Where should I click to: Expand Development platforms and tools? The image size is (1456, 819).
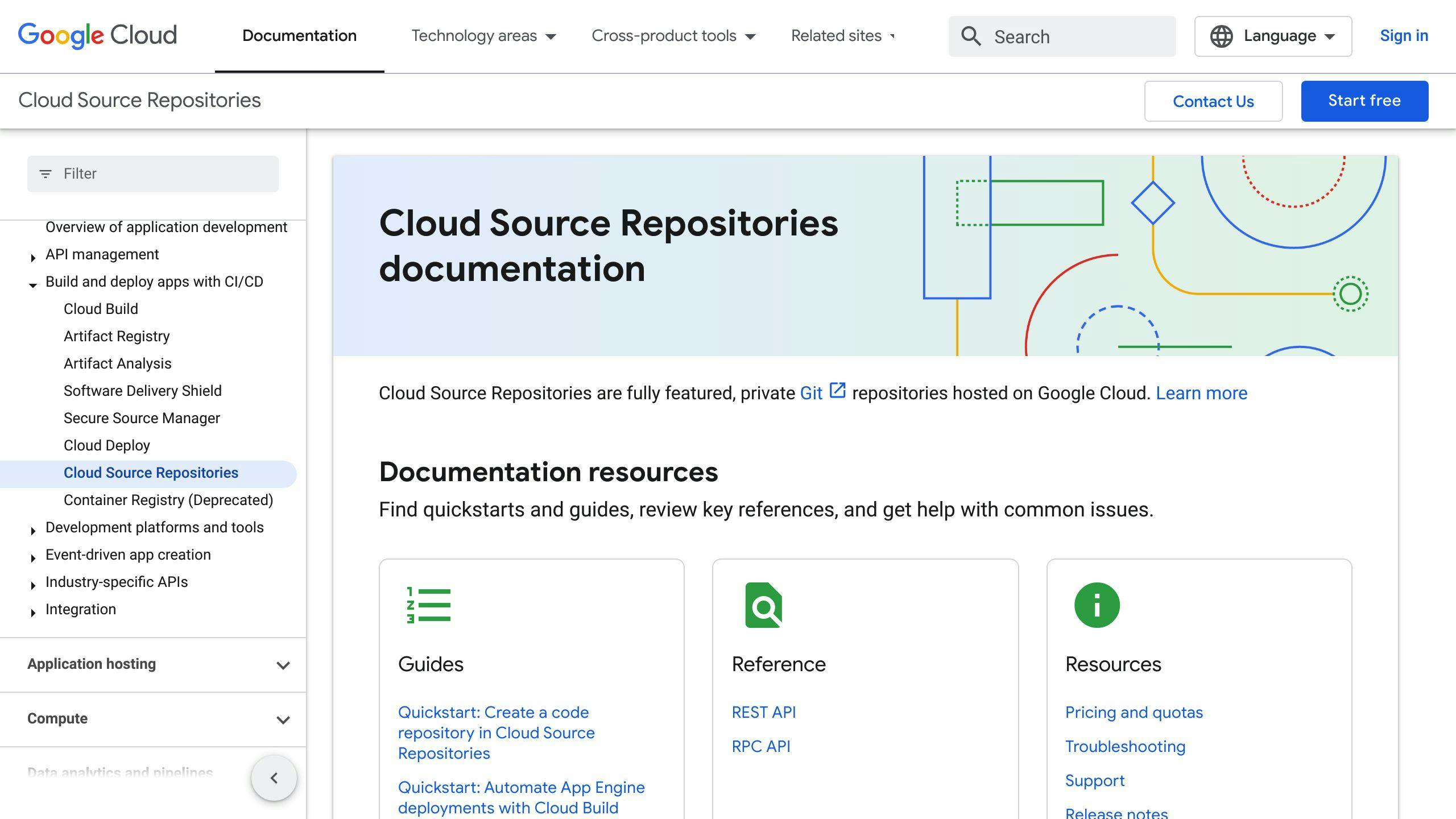[x=33, y=531]
